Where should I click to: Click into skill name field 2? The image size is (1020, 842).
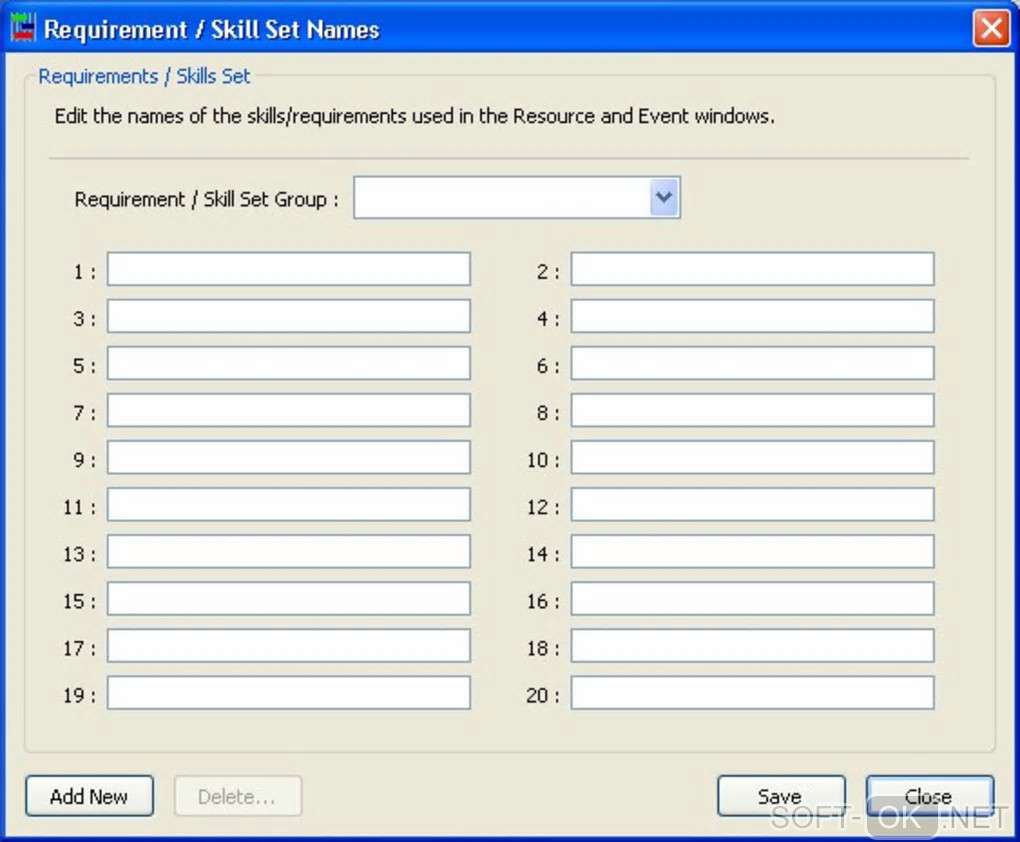point(752,269)
